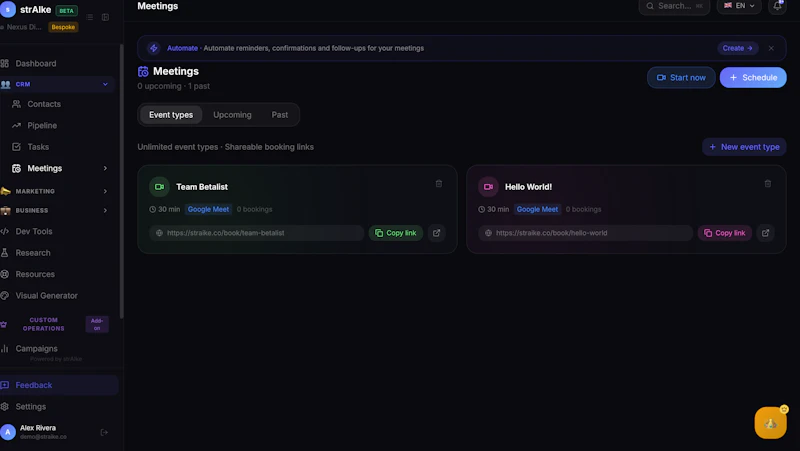Click the Hello World! video icon

click(488, 187)
